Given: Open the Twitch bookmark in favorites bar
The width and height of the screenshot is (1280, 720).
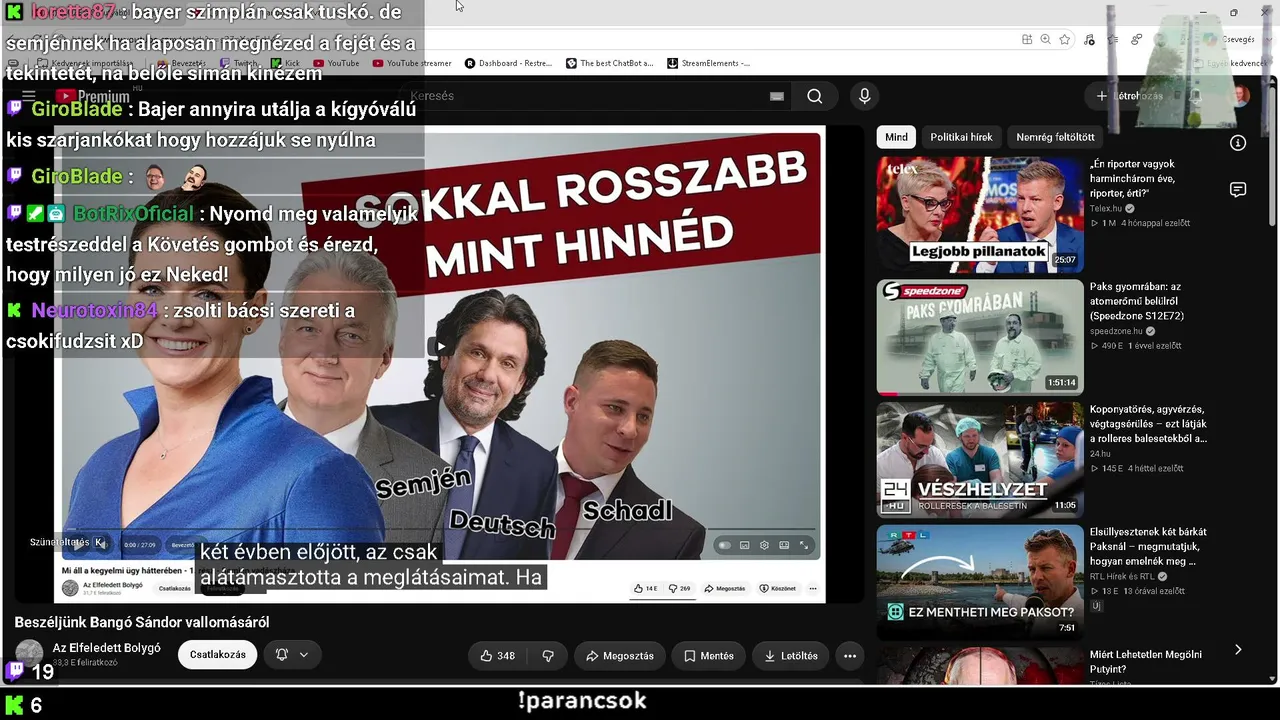Looking at the screenshot, I should pos(238,63).
